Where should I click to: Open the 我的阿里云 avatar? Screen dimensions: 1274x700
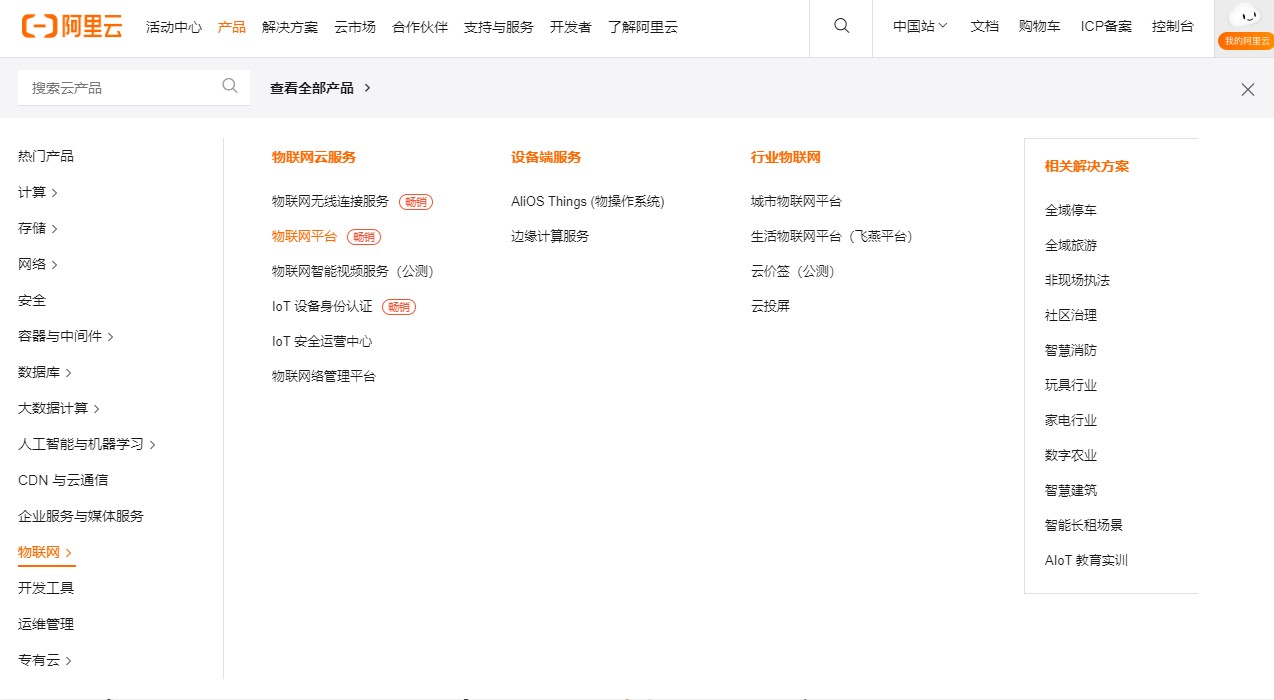pyautogui.click(x=1244, y=27)
